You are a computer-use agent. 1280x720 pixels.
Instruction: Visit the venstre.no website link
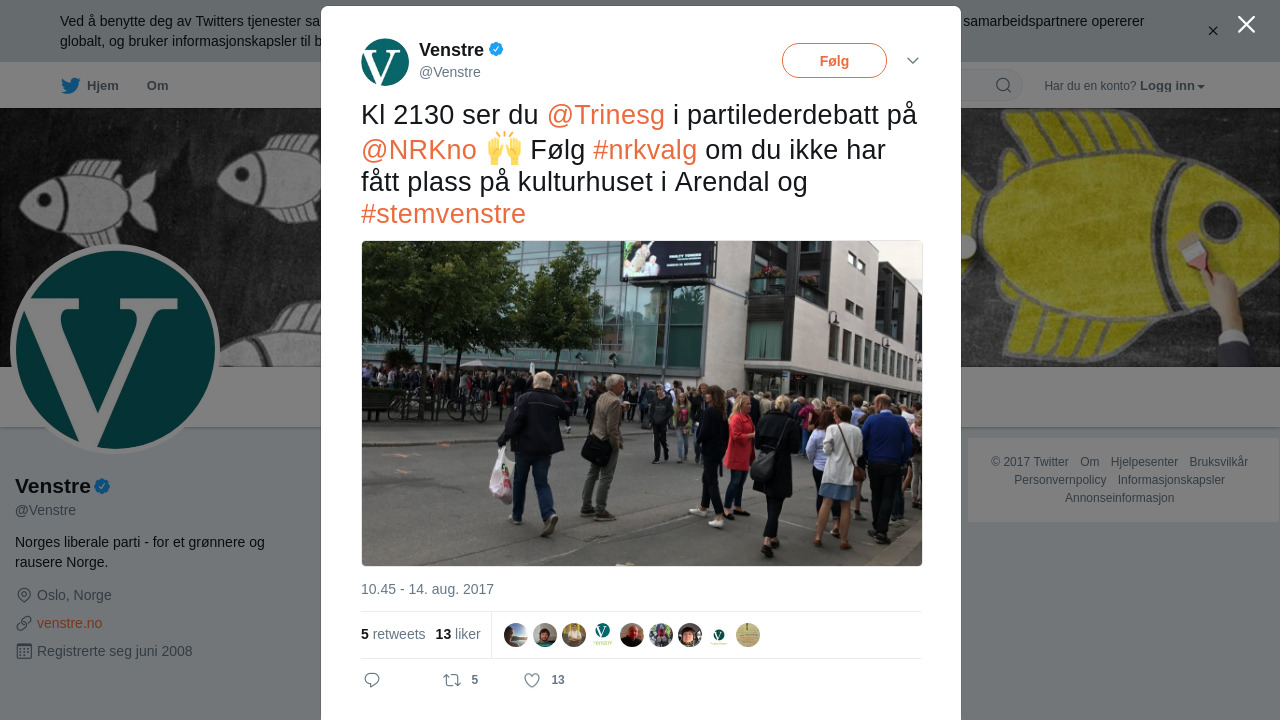pyautogui.click(x=69, y=623)
